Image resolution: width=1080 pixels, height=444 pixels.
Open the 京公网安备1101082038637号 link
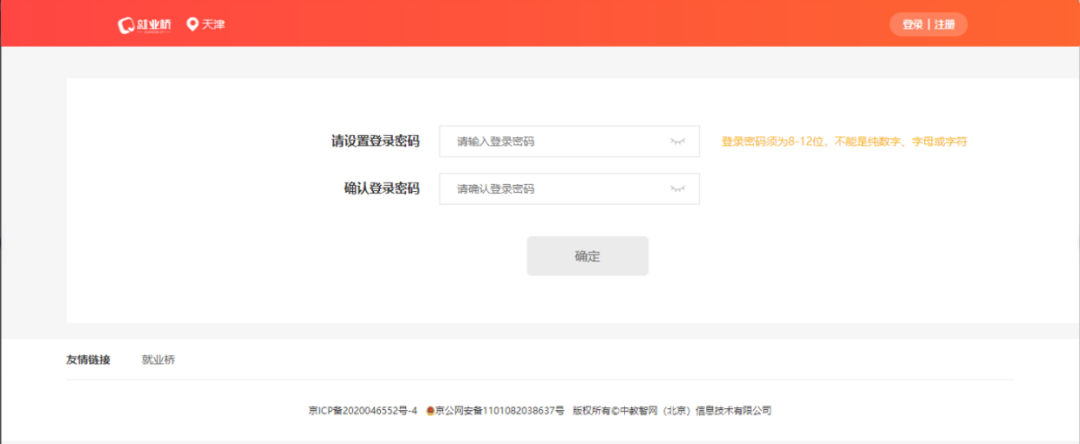[x=500, y=411]
